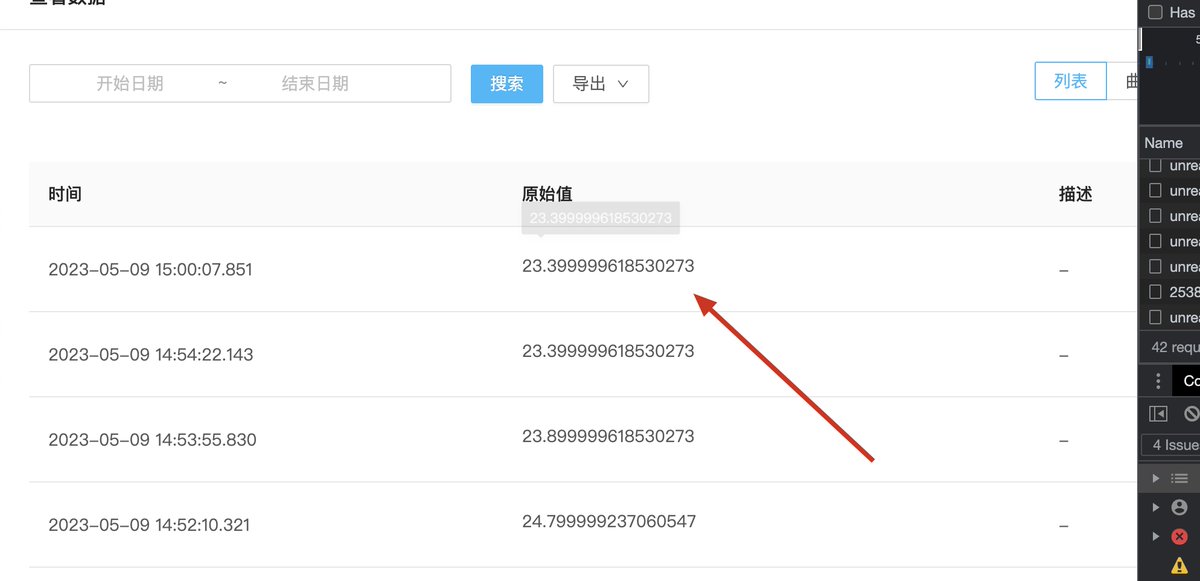Click raw value in the 15:00:07.851 row
Image resolution: width=1200 pixels, height=581 pixels.
[x=608, y=266]
